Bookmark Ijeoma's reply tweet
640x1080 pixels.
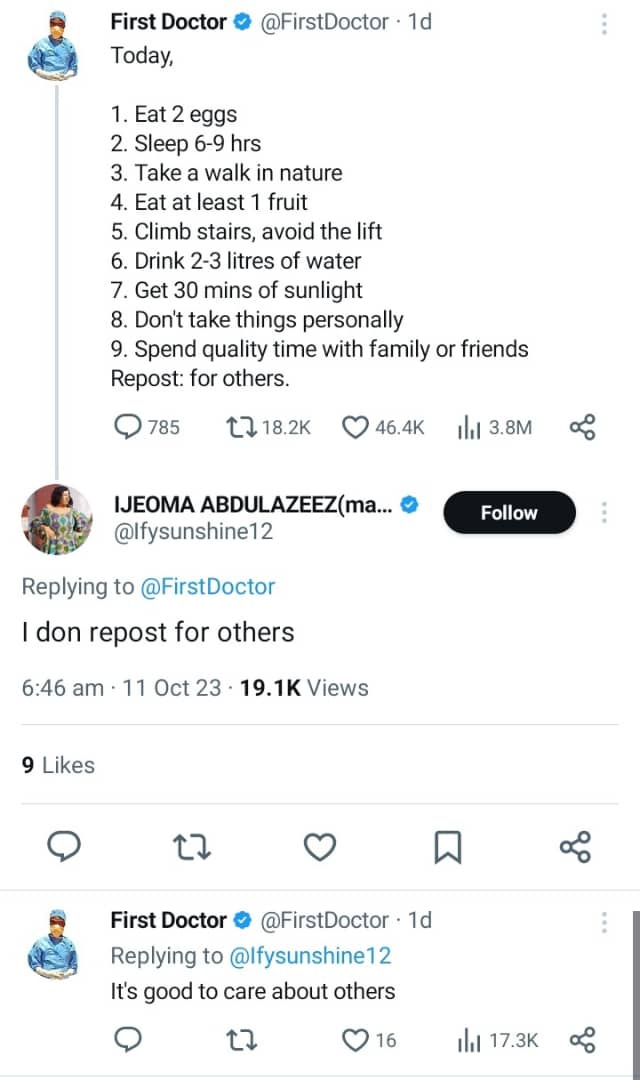click(x=447, y=847)
